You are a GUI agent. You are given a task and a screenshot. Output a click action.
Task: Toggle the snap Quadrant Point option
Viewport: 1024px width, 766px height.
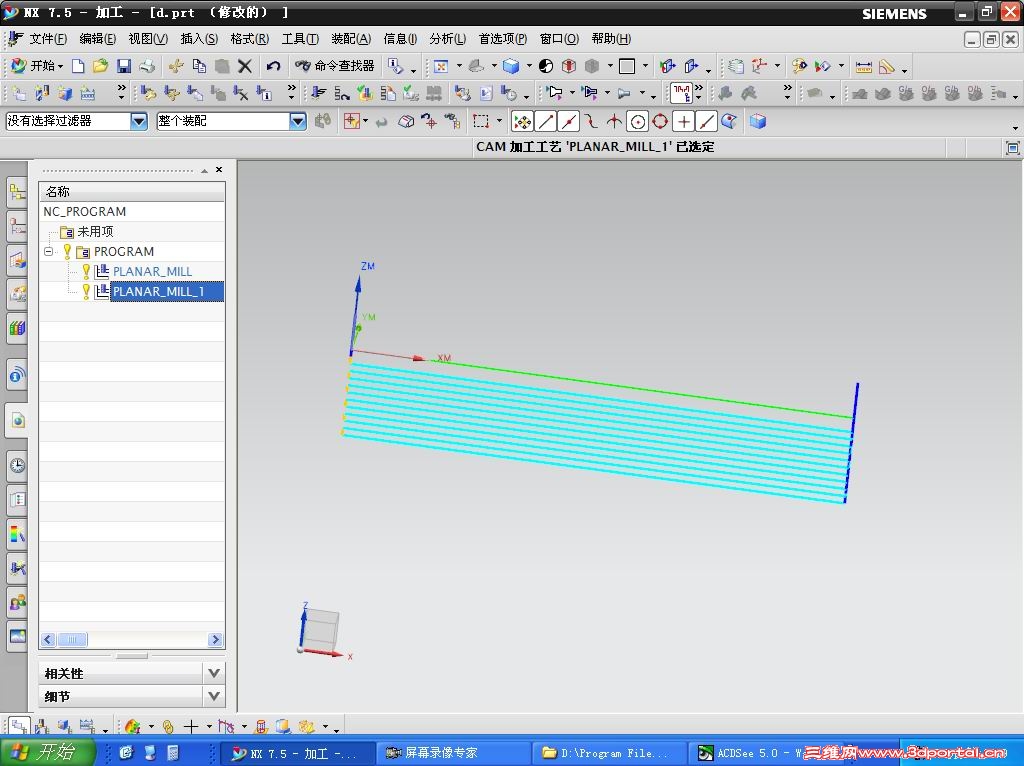[x=660, y=121]
